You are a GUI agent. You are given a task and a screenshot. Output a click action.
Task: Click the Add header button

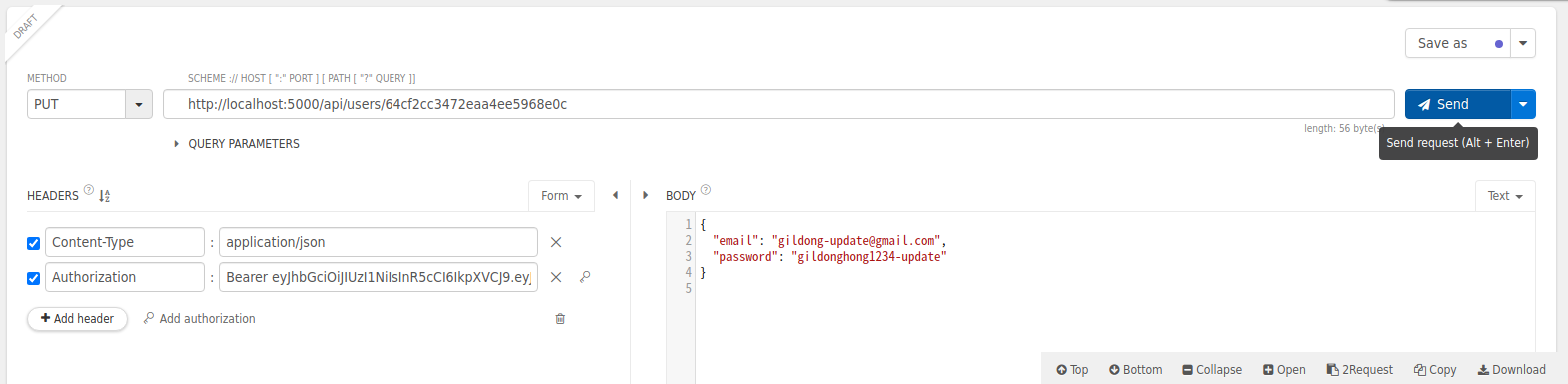click(x=77, y=319)
